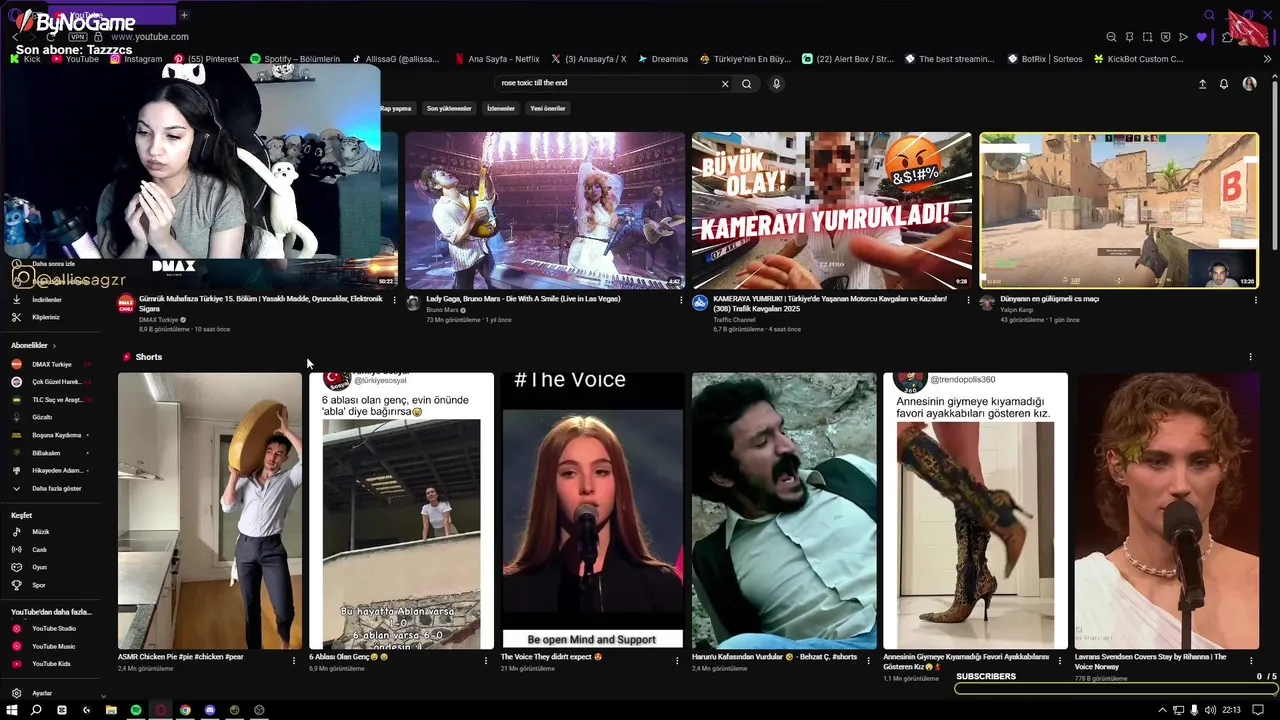
Task: Click the YouTube Studio icon in sidebar
Action: (x=16, y=628)
